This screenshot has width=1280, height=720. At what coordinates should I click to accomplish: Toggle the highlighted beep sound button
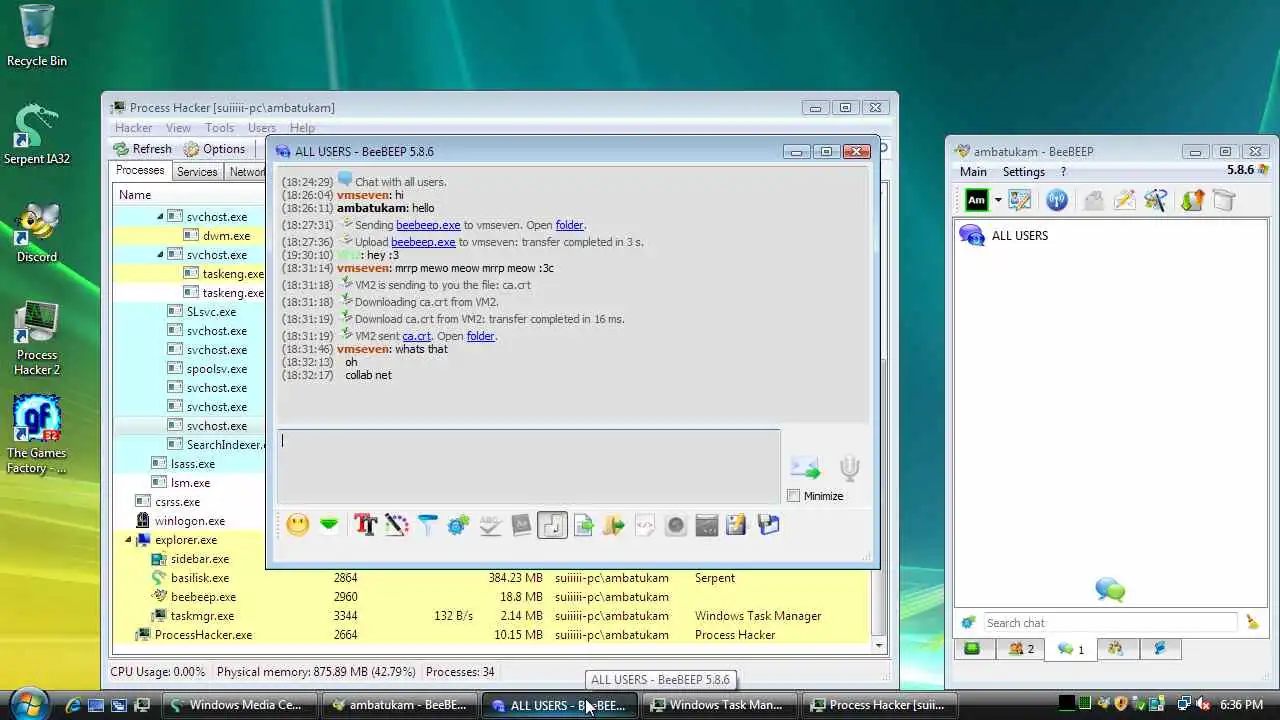pos(552,525)
